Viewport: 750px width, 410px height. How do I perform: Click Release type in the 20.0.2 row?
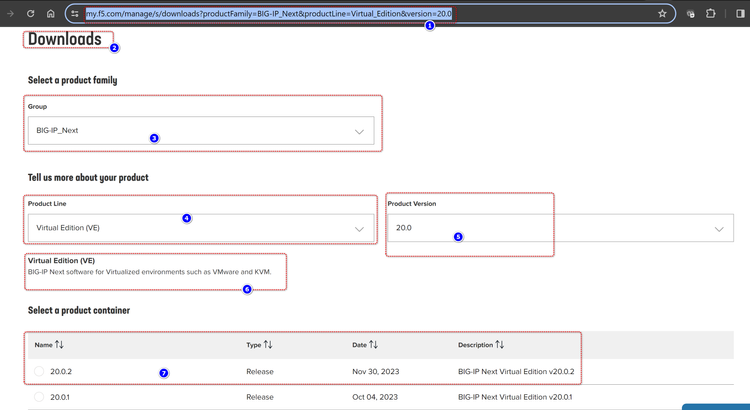coord(260,371)
